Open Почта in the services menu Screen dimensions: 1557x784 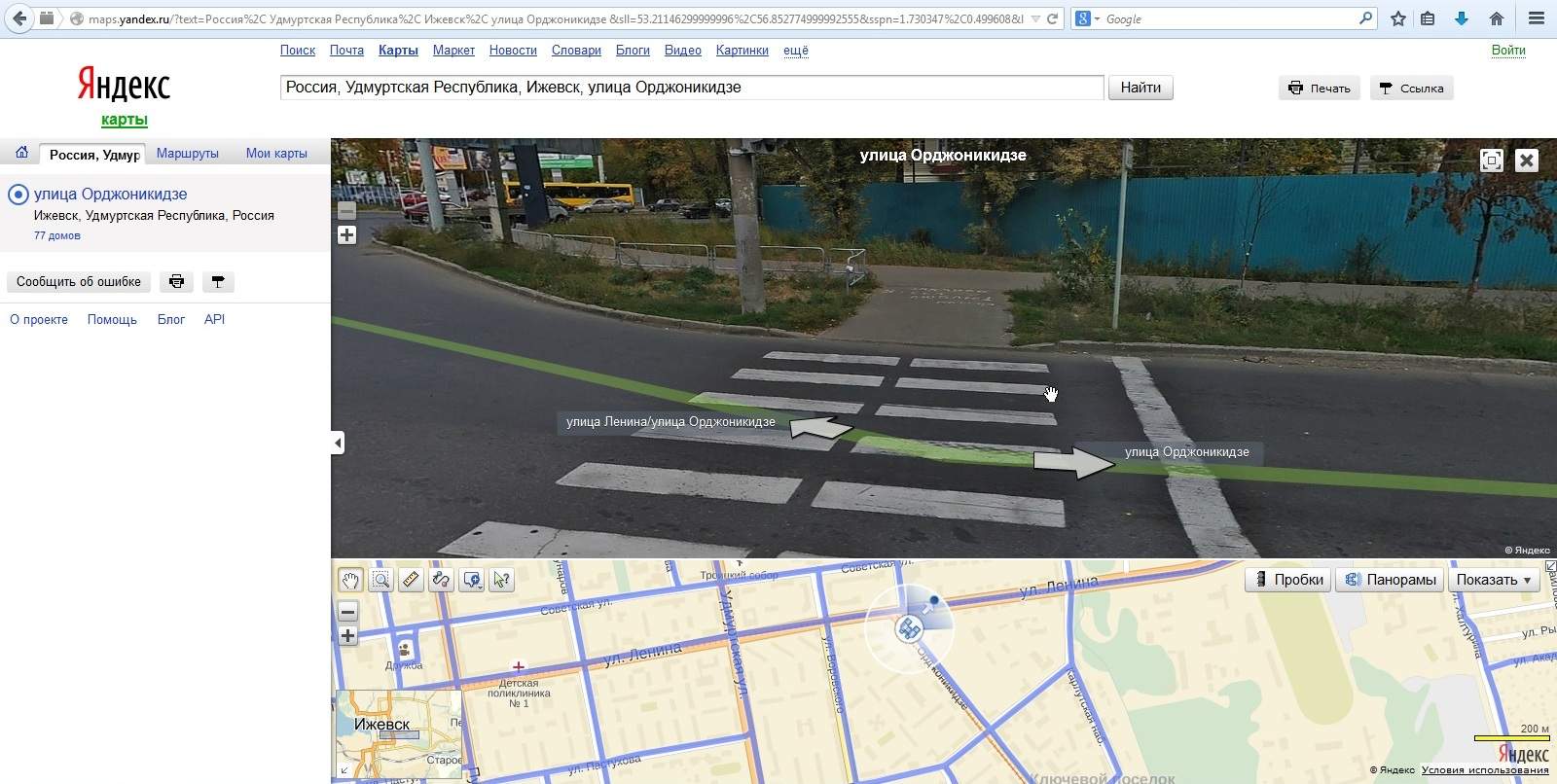point(346,51)
